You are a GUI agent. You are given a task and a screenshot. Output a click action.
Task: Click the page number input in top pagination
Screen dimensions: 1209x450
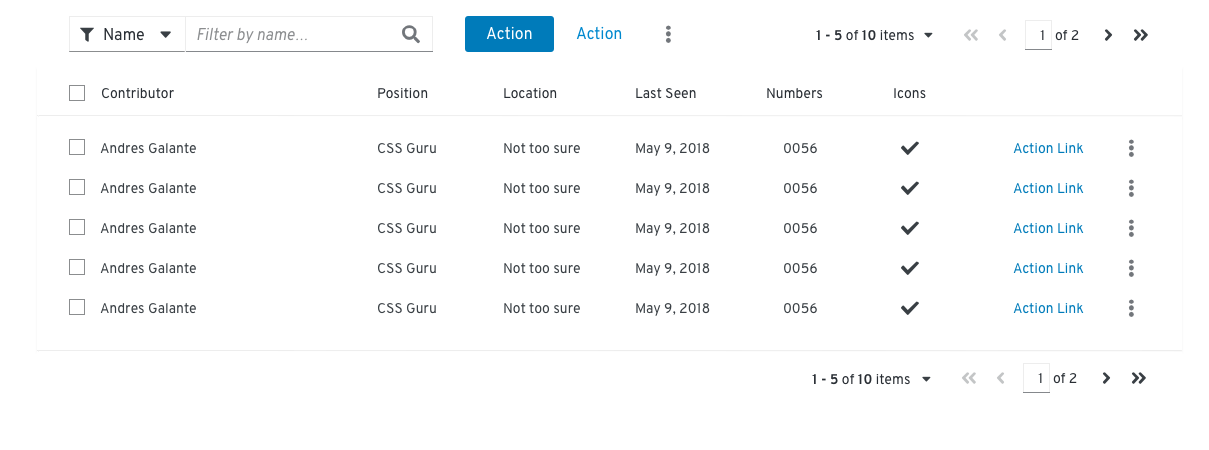(1039, 35)
